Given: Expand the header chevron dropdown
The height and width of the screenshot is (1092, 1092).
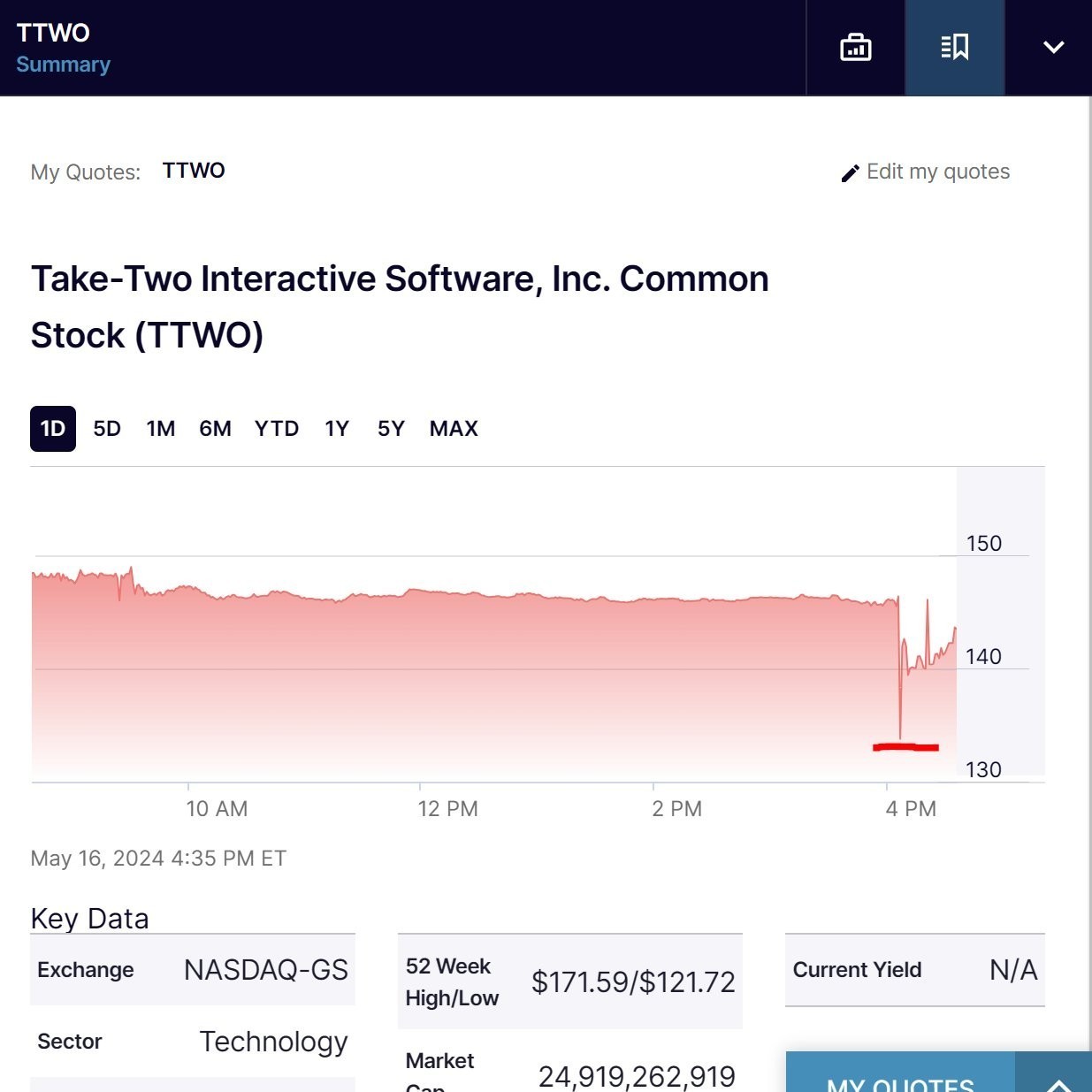Looking at the screenshot, I should [x=1053, y=48].
